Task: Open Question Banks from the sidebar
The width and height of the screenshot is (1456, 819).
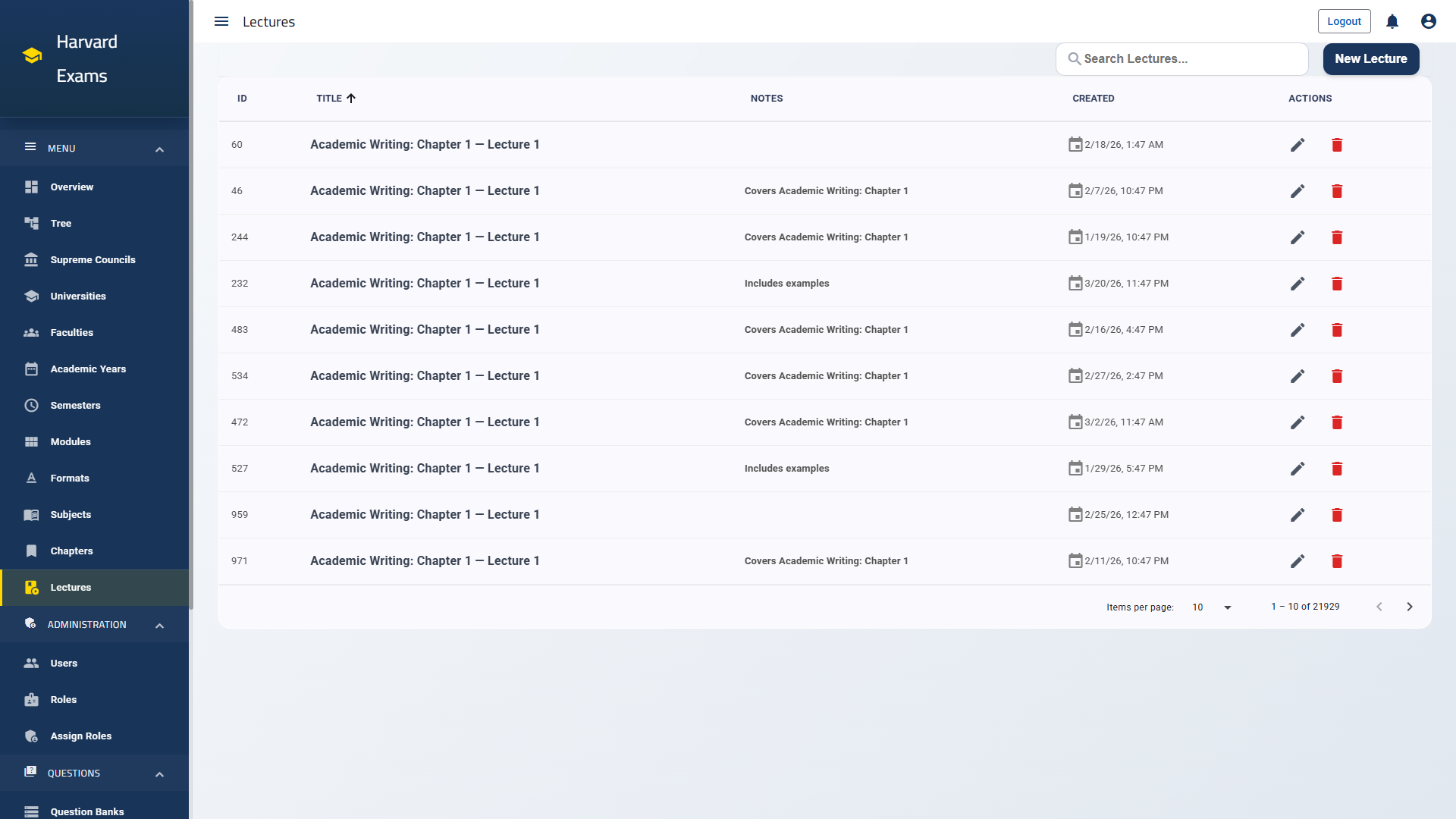Action: [x=86, y=811]
